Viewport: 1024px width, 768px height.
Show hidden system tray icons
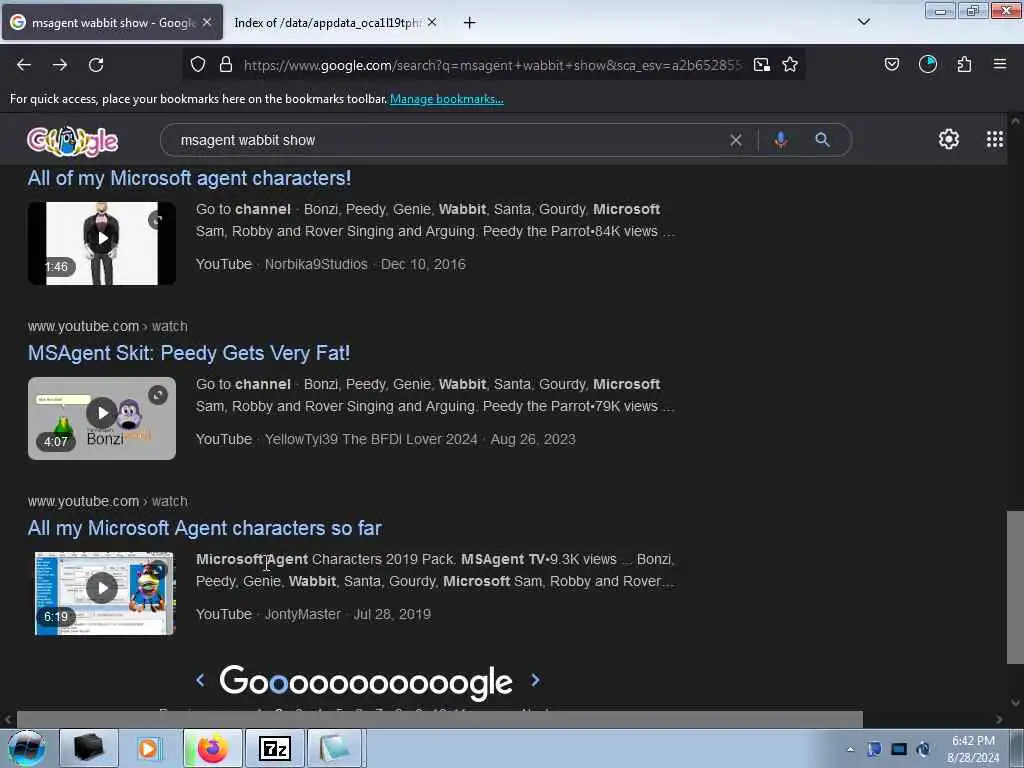point(850,749)
